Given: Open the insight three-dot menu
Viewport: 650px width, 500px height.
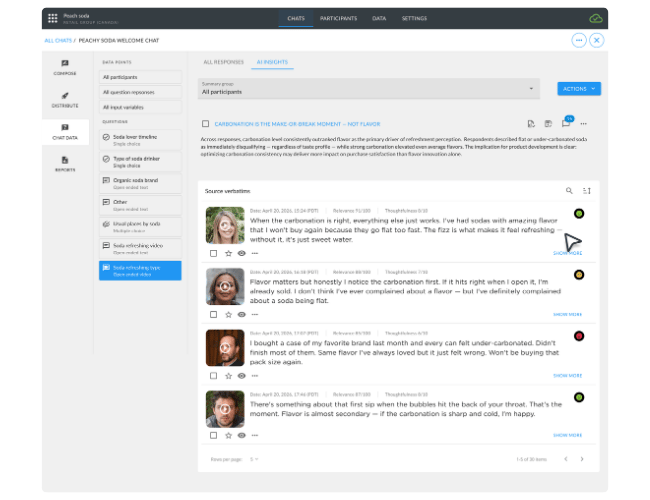Looking at the screenshot, I should point(583,124).
